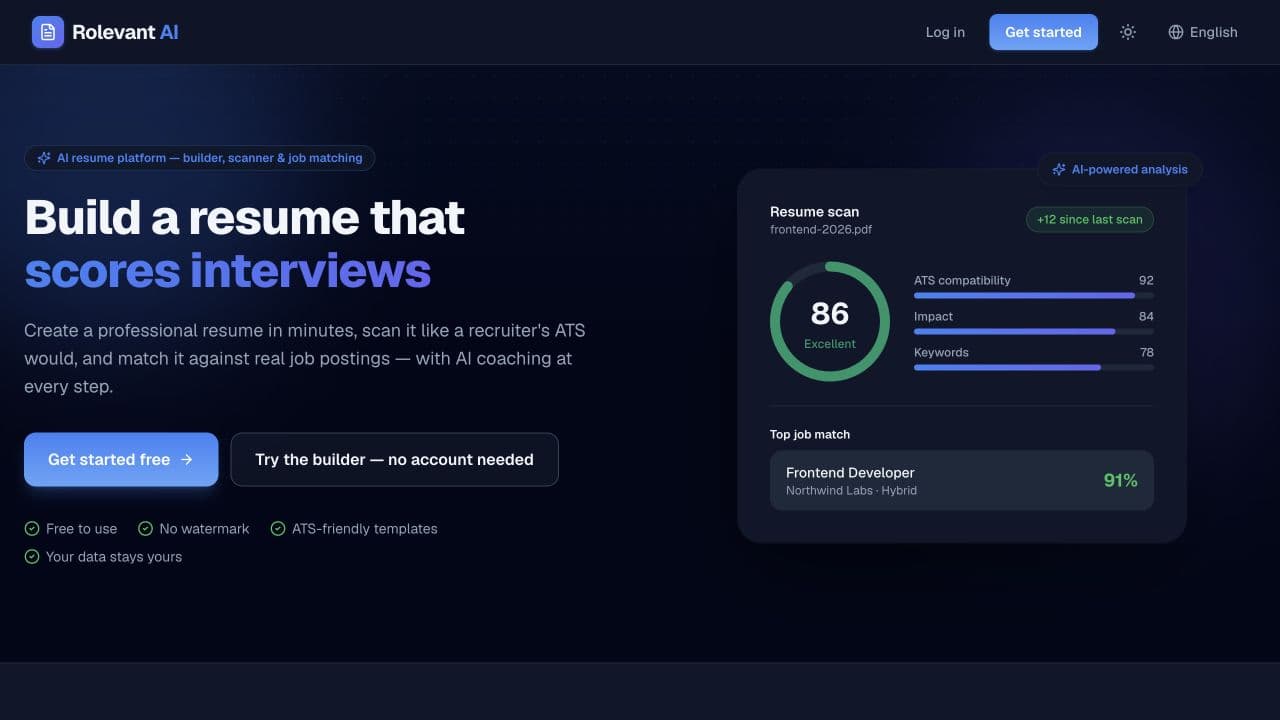
Task: Click the Top job match label
Action: (810, 435)
